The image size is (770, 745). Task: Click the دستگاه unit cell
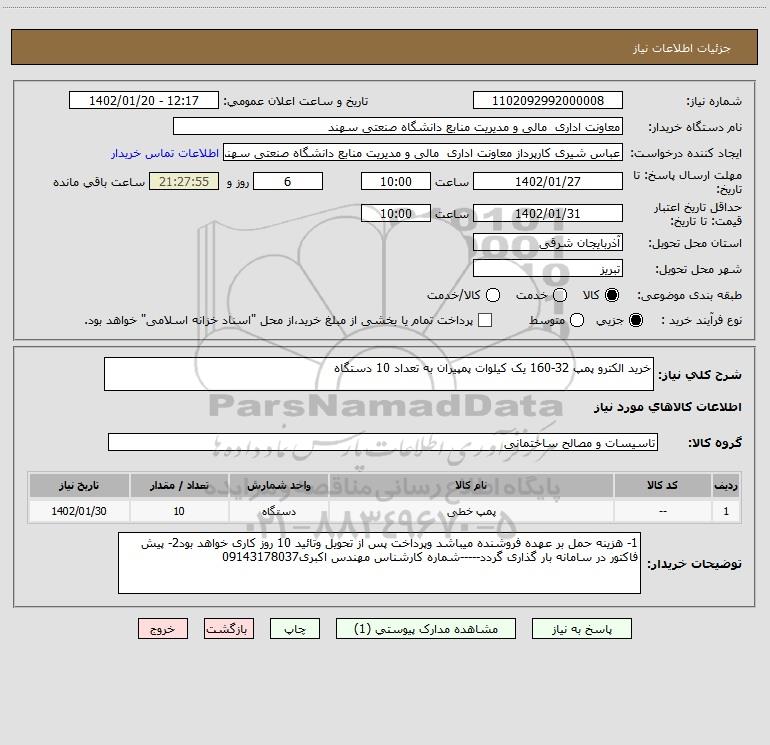click(x=278, y=511)
